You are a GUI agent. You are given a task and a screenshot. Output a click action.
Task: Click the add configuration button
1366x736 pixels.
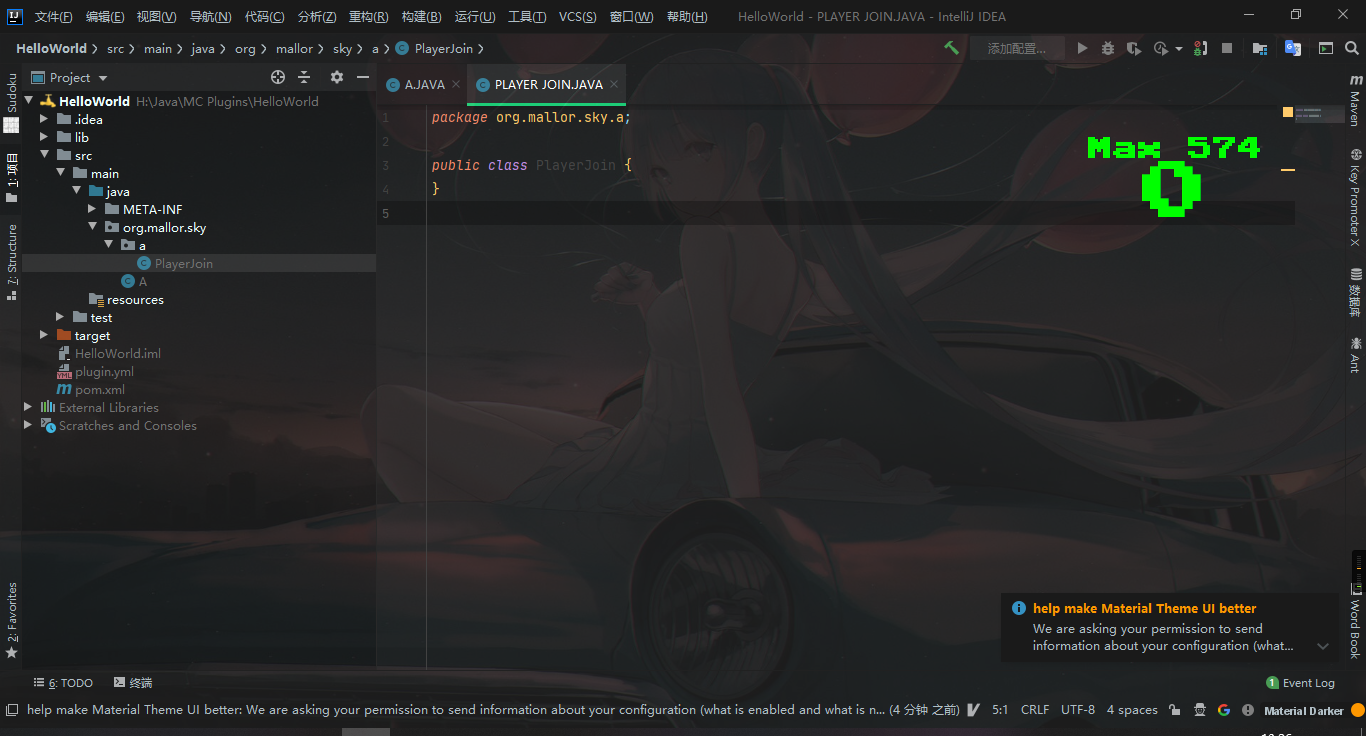click(x=1016, y=48)
